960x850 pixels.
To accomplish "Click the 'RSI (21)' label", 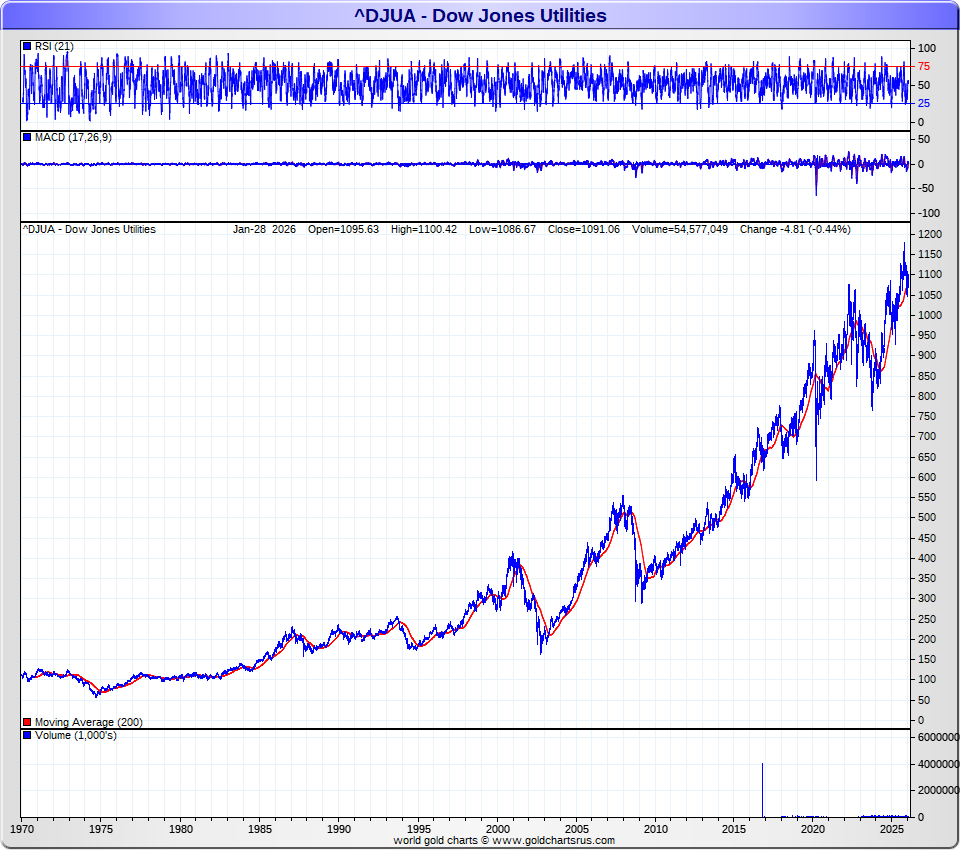I will click(x=54, y=46).
